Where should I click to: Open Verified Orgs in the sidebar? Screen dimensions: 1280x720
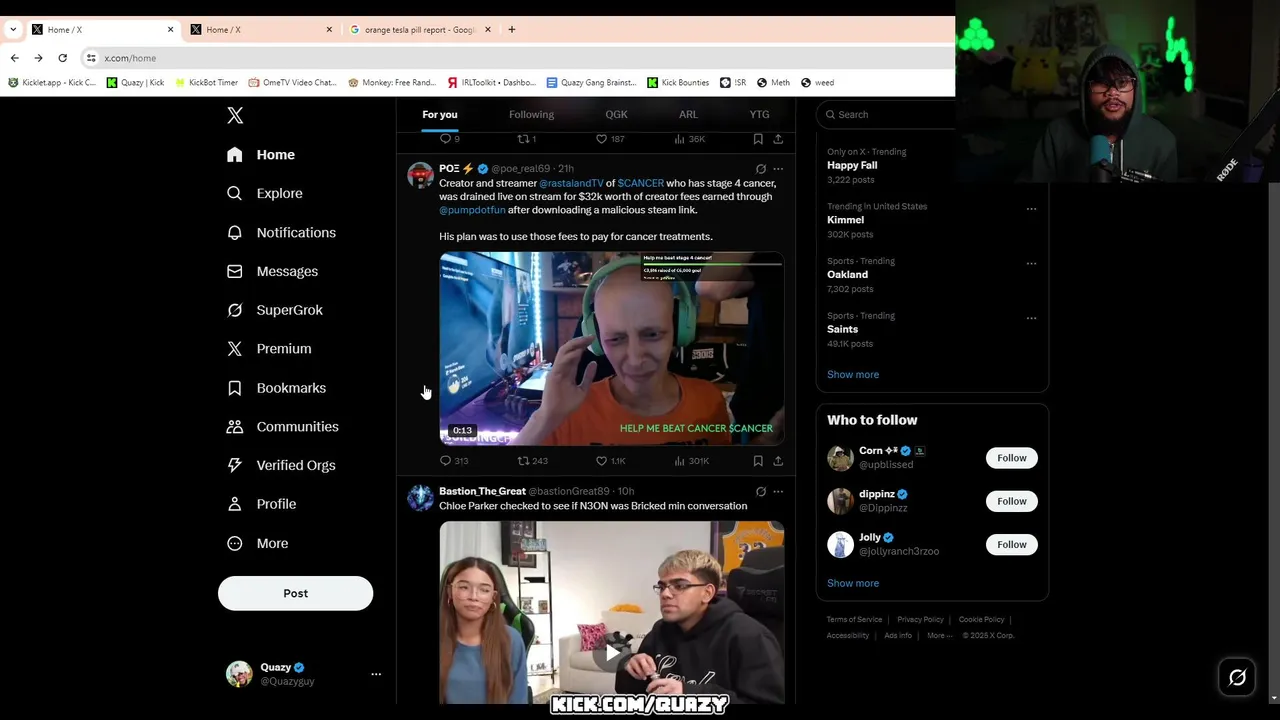tap(281, 465)
